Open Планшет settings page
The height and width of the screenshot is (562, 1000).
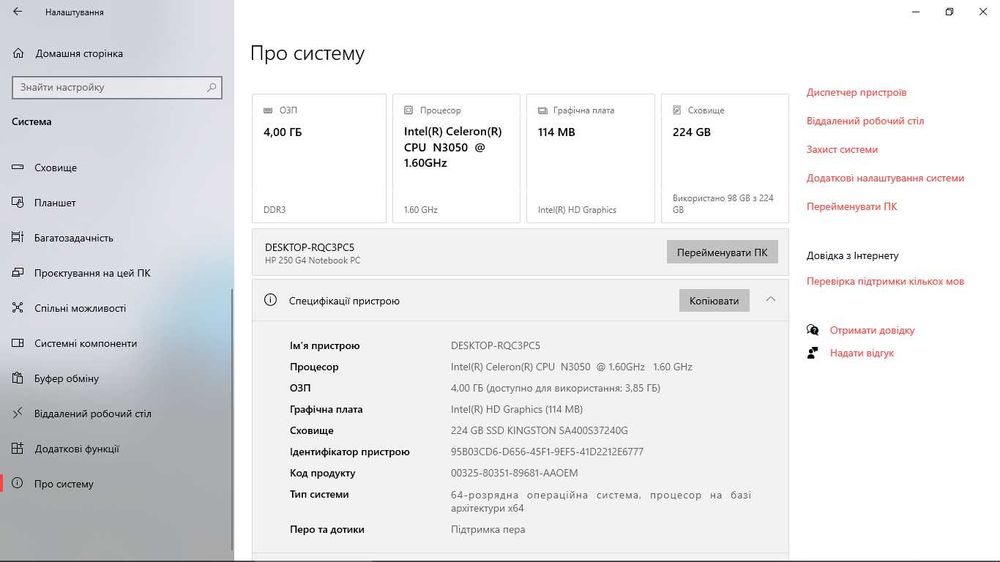(x=55, y=202)
